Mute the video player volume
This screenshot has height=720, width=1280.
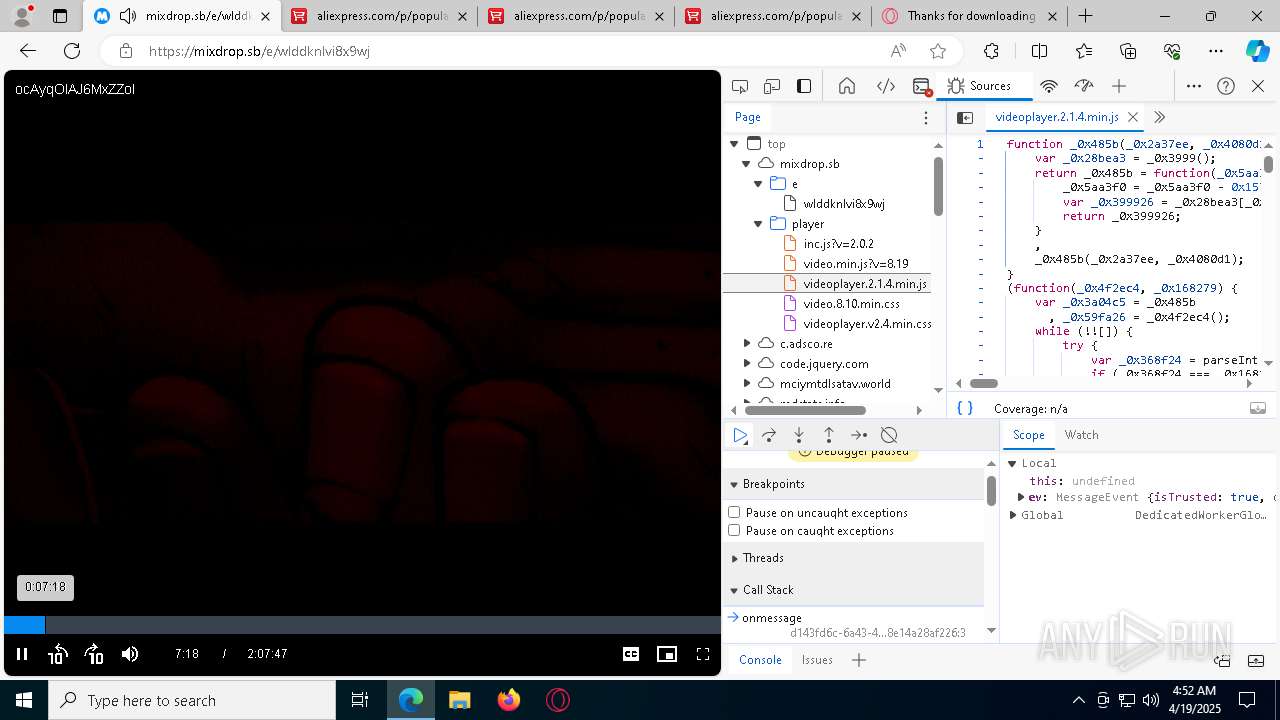[130, 654]
